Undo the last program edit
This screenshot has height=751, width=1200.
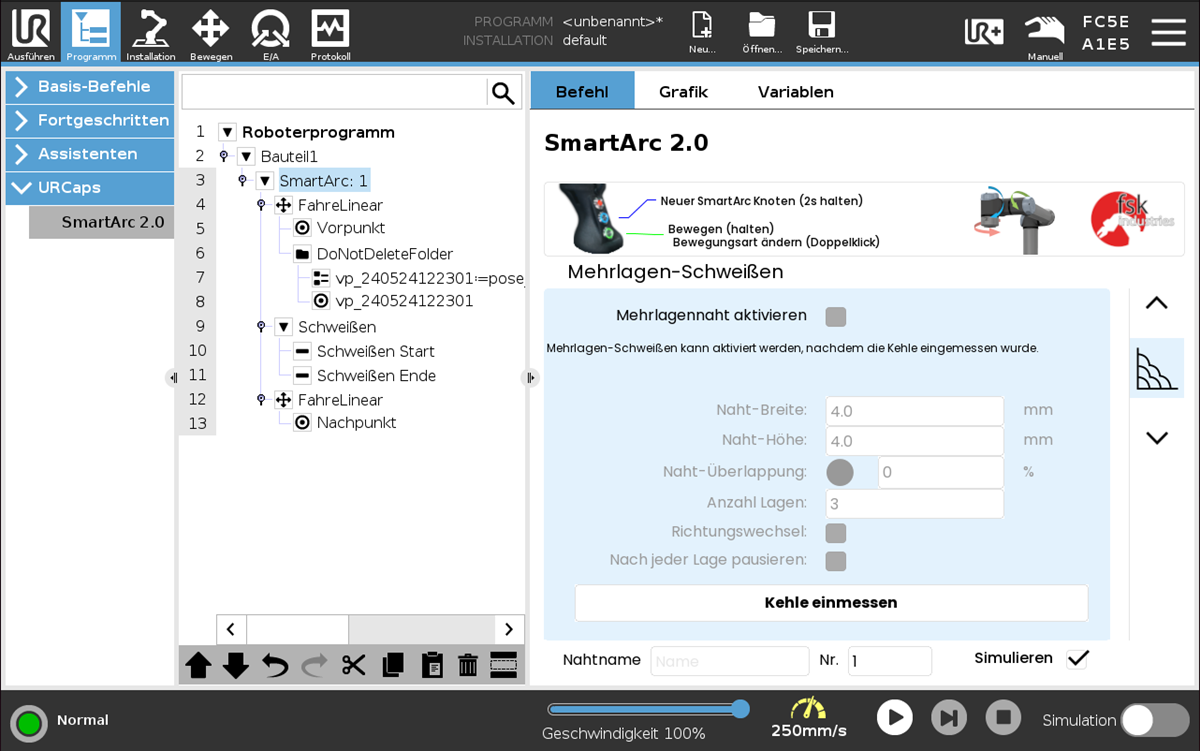(x=275, y=665)
